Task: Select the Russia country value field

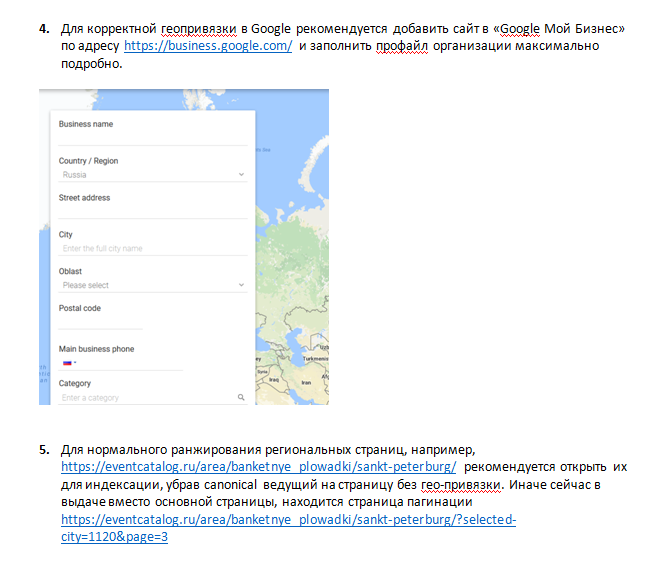Action: pos(140,175)
